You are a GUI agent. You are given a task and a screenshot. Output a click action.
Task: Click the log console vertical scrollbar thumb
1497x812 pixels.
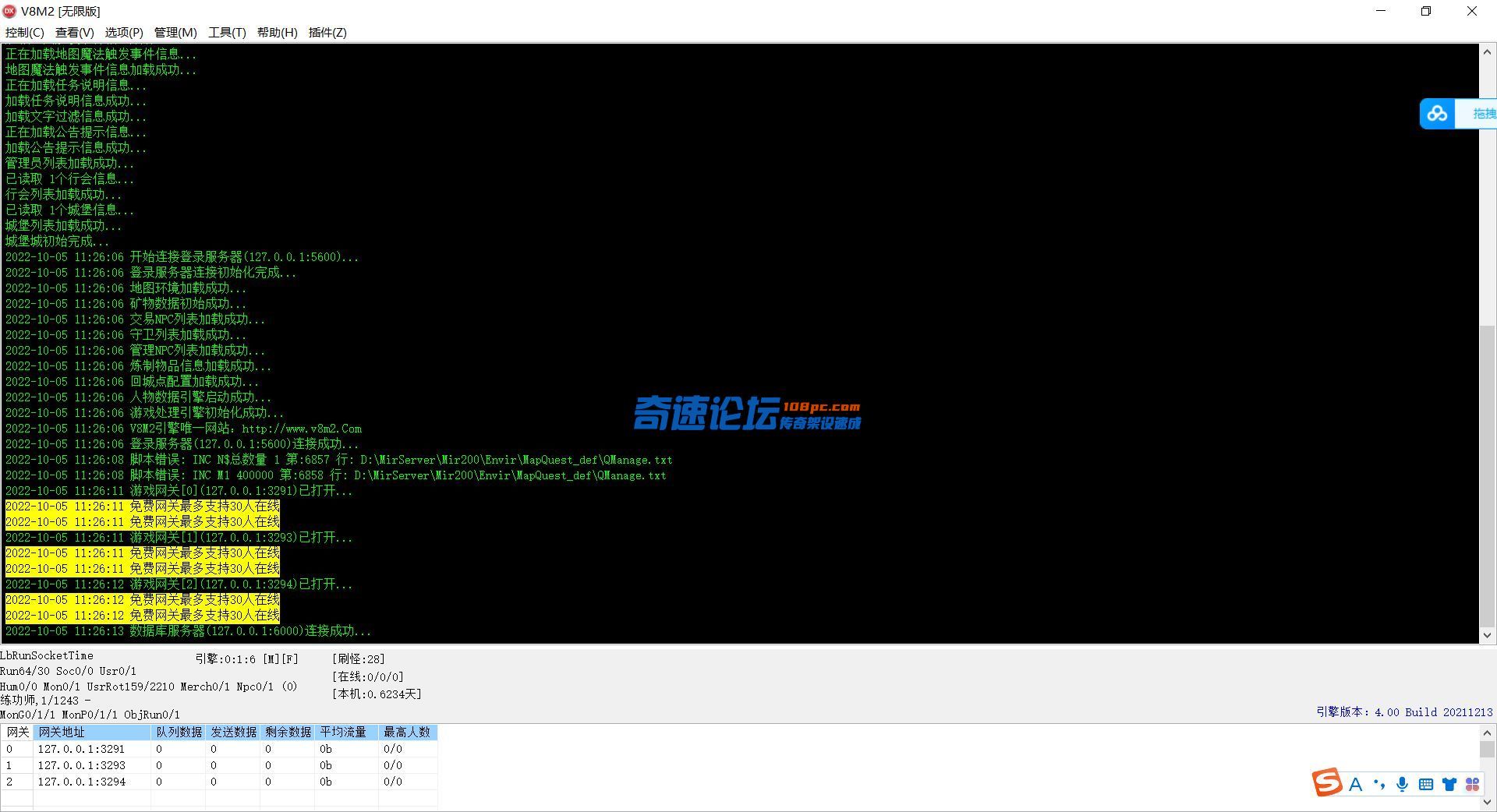(x=1487, y=476)
